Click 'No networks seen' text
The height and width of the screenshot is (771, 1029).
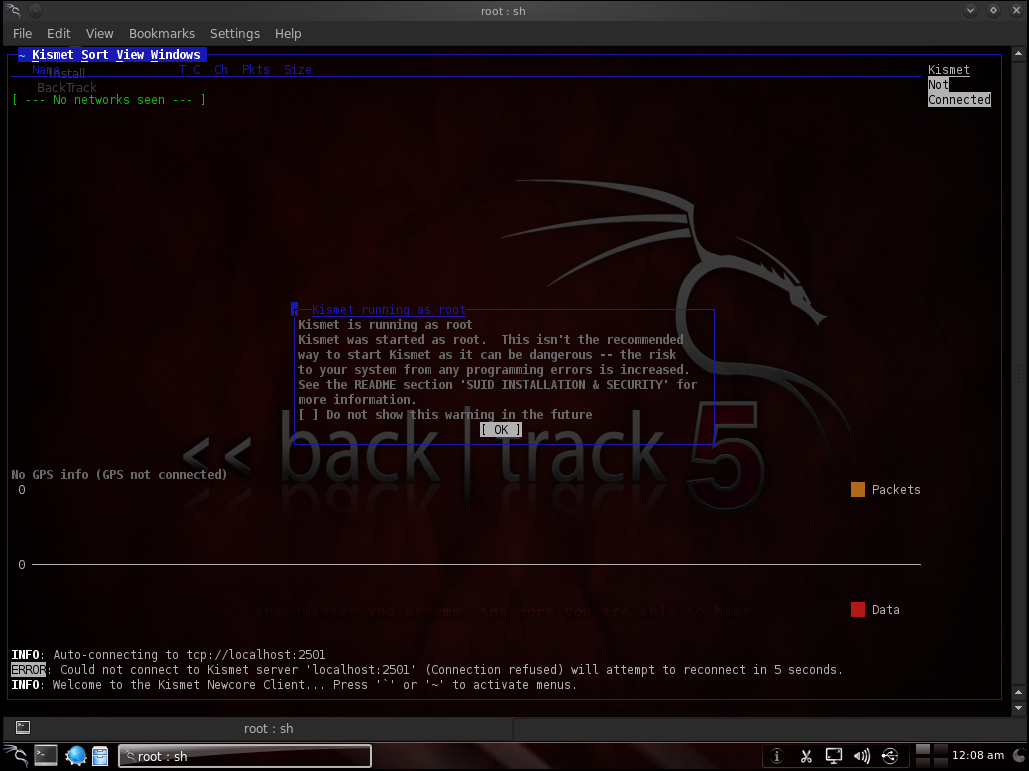[109, 100]
